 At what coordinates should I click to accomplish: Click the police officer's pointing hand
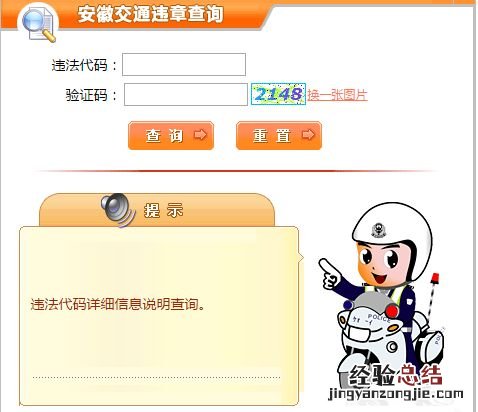point(328,275)
